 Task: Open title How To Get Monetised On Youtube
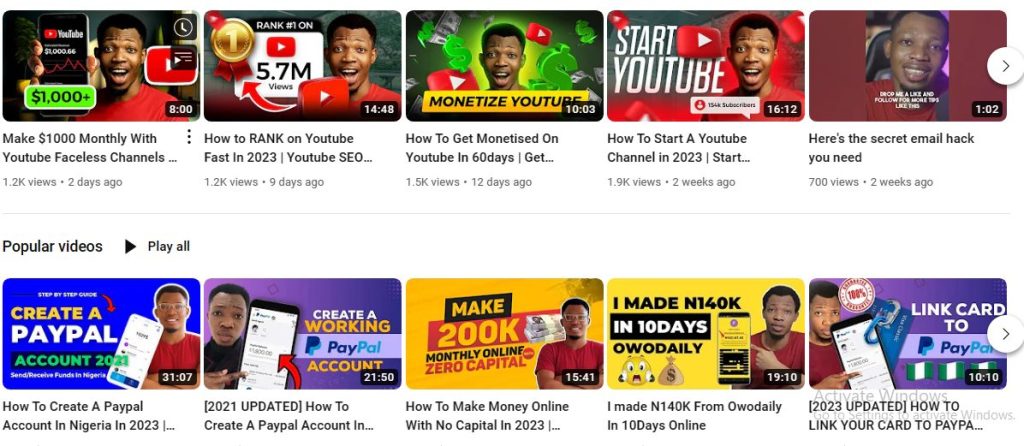click(x=482, y=148)
